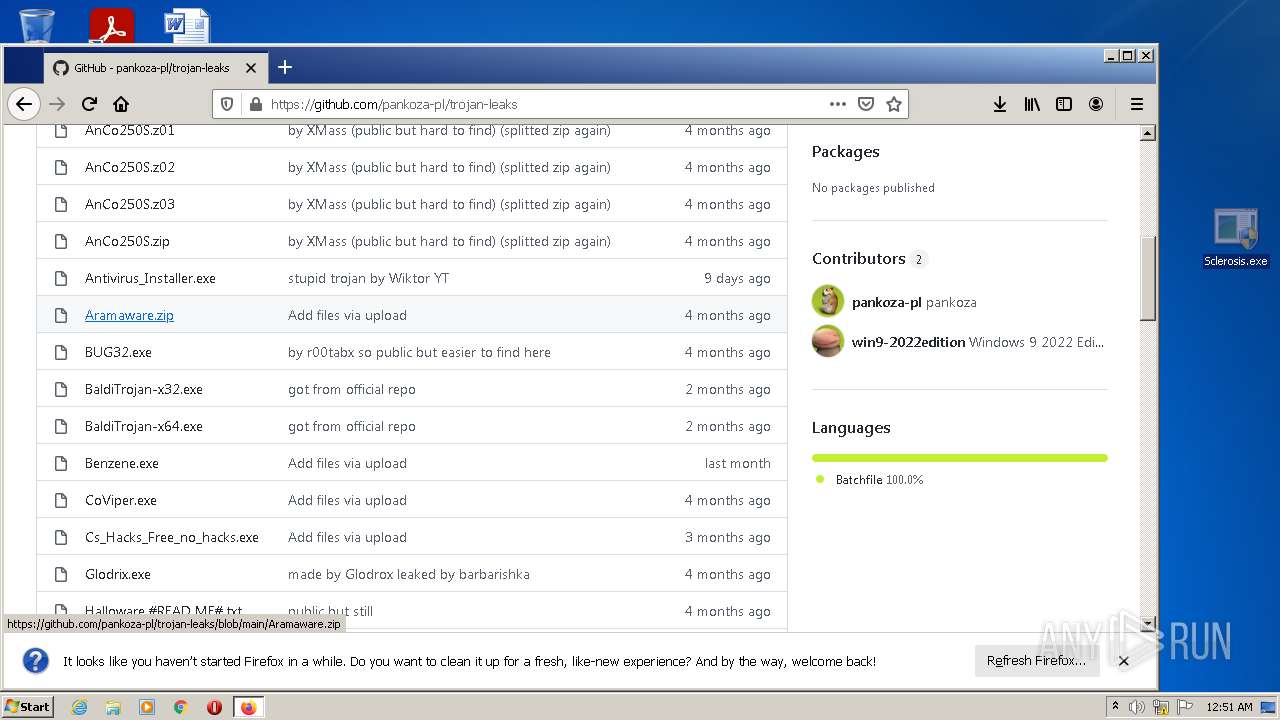Open page actions three-dot menu
1280x720 pixels.
tap(838, 104)
